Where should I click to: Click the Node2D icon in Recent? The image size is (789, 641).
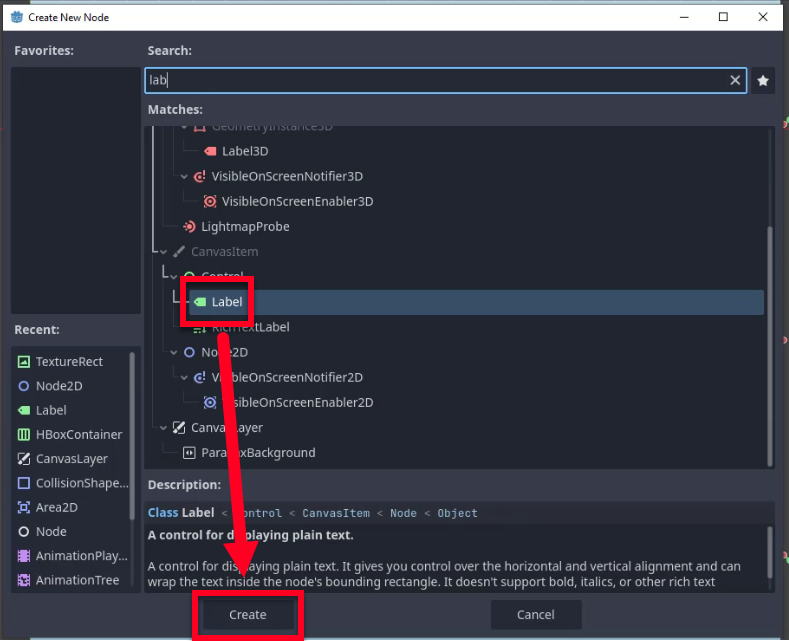click(24, 386)
